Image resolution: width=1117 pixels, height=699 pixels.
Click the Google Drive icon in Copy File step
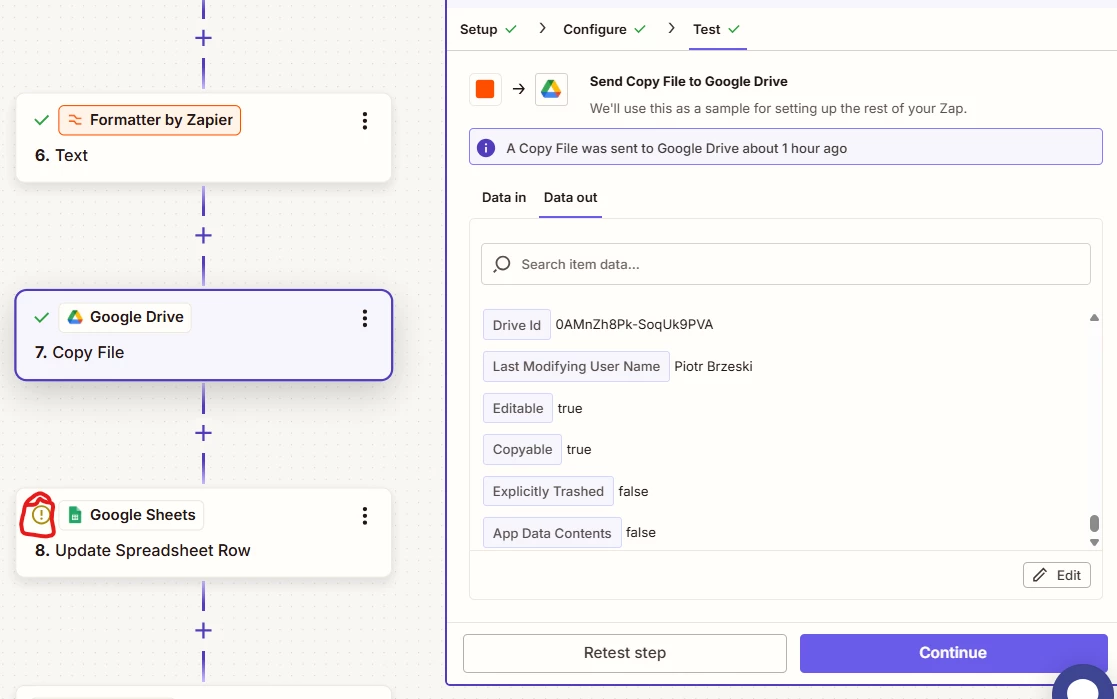[75, 317]
